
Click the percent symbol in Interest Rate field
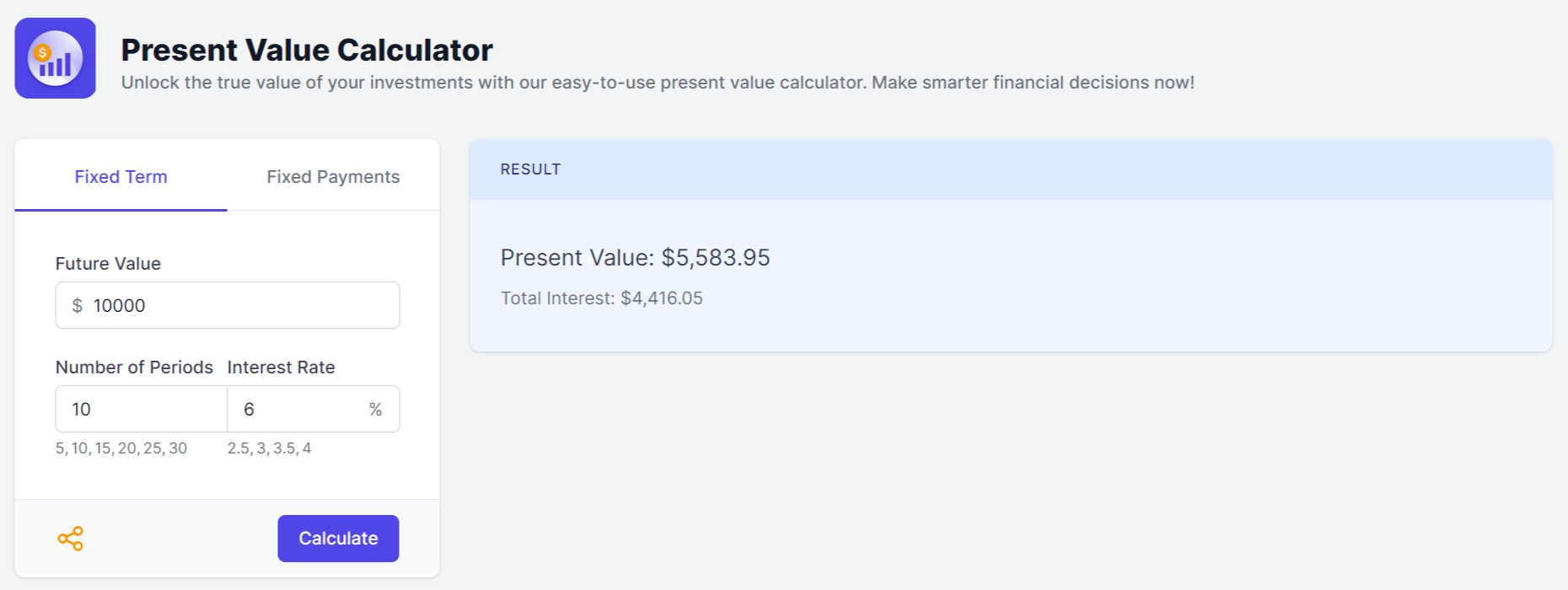(x=375, y=410)
